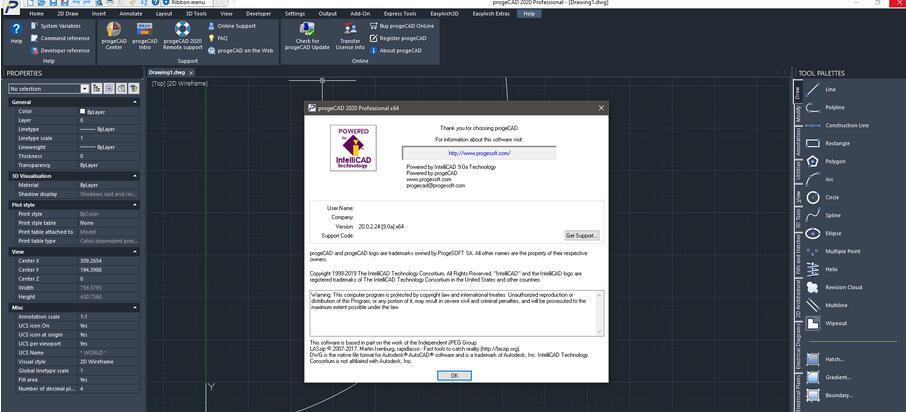
Task: Select the Polyline tool
Action: [x=825, y=107]
